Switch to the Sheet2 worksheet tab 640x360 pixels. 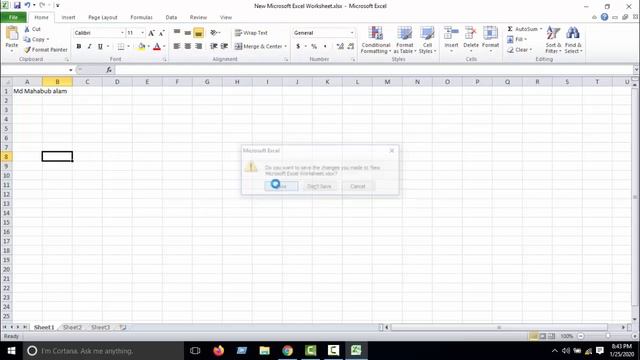(72, 327)
